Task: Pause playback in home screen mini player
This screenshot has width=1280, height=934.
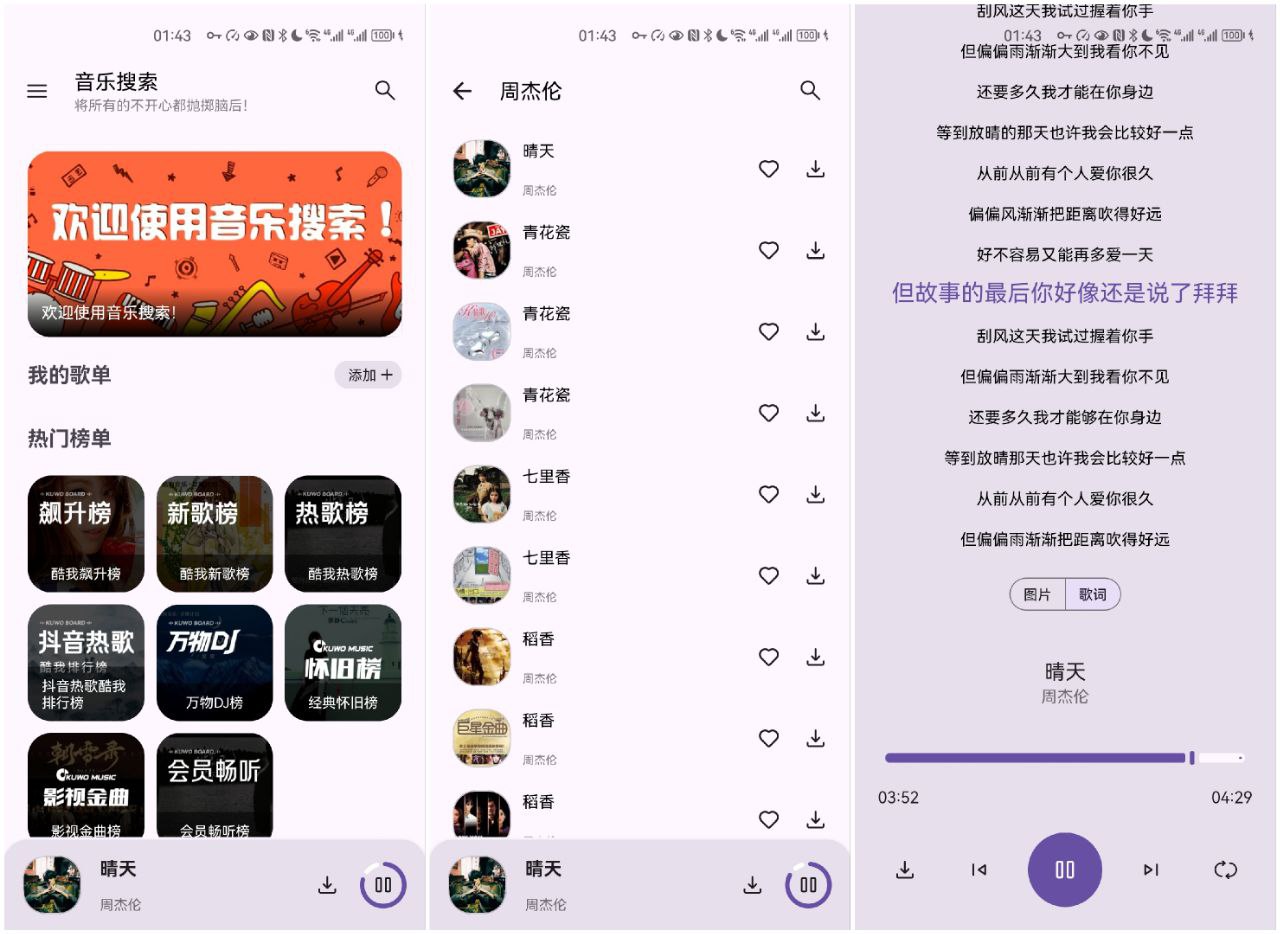Action: pyautogui.click(x=383, y=885)
